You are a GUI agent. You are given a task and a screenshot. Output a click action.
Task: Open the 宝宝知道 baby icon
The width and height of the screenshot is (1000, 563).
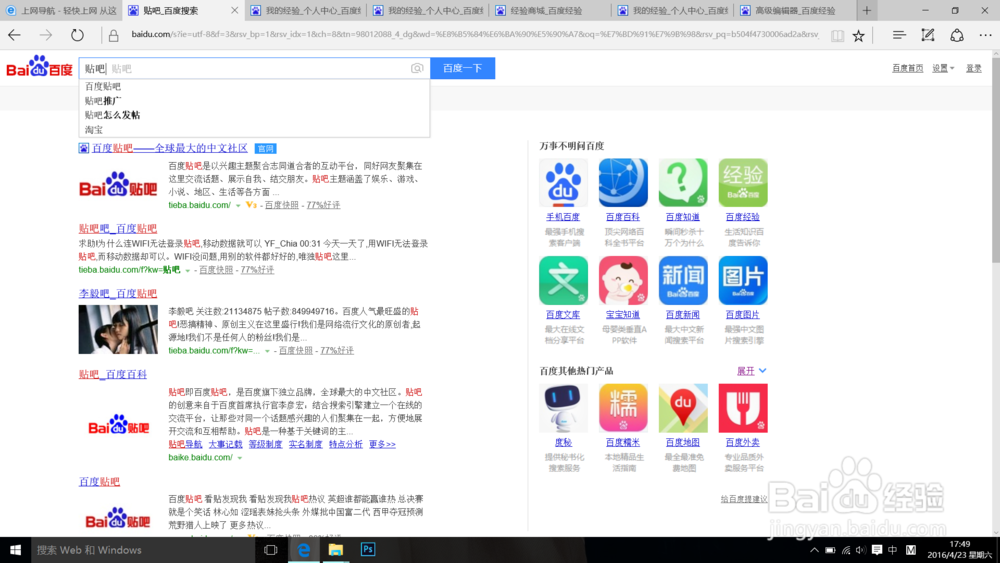[x=623, y=281]
